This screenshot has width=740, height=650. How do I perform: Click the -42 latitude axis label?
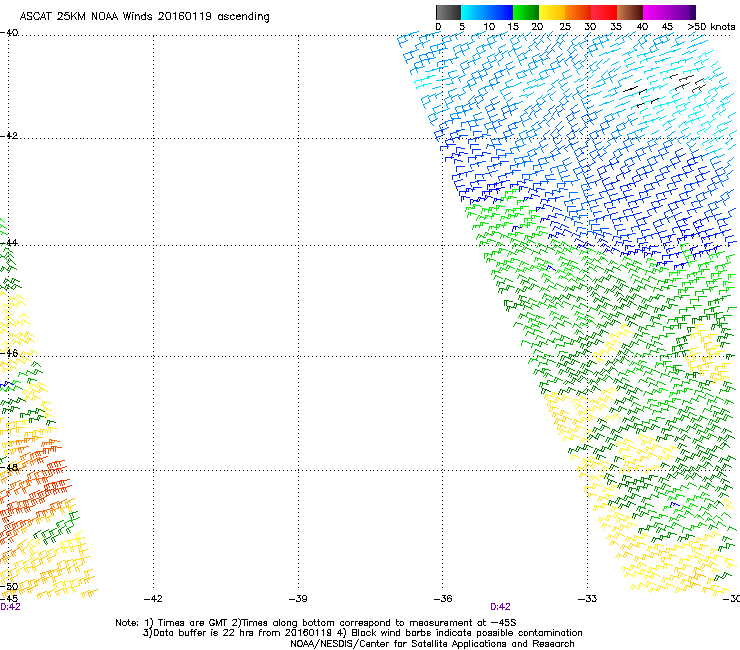[x=9, y=135]
